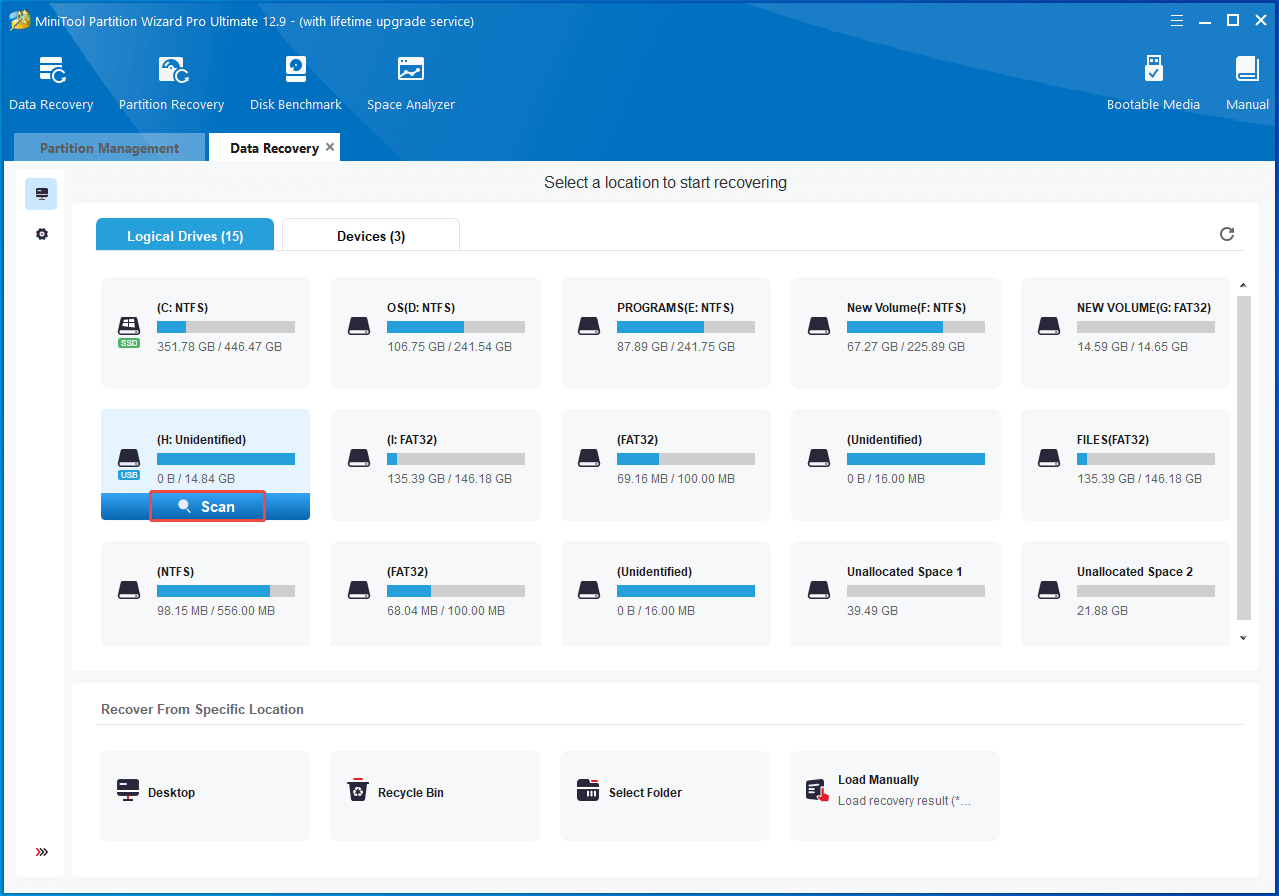This screenshot has width=1279, height=896.
Task: Click Recover From Specific Location heading
Action: click(202, 709)
